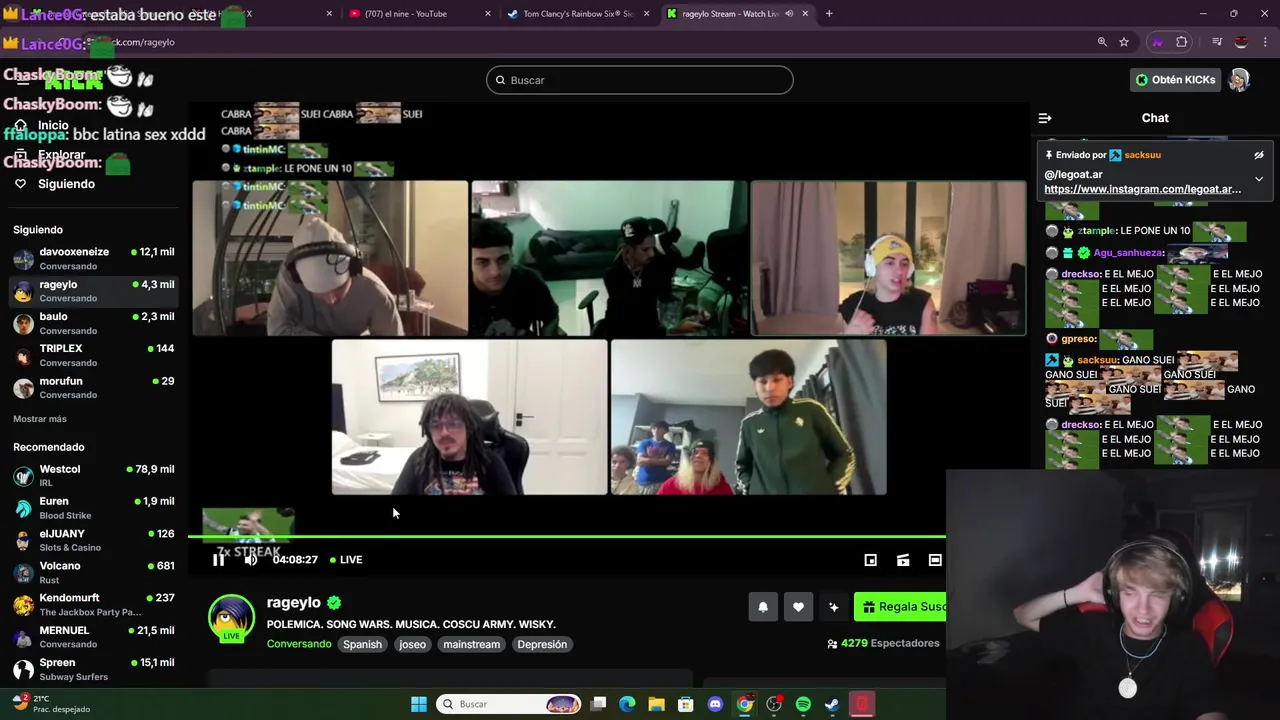Open TRIPLEX channel from following list
Screen dimensions: 1280x720
point(94,355)
